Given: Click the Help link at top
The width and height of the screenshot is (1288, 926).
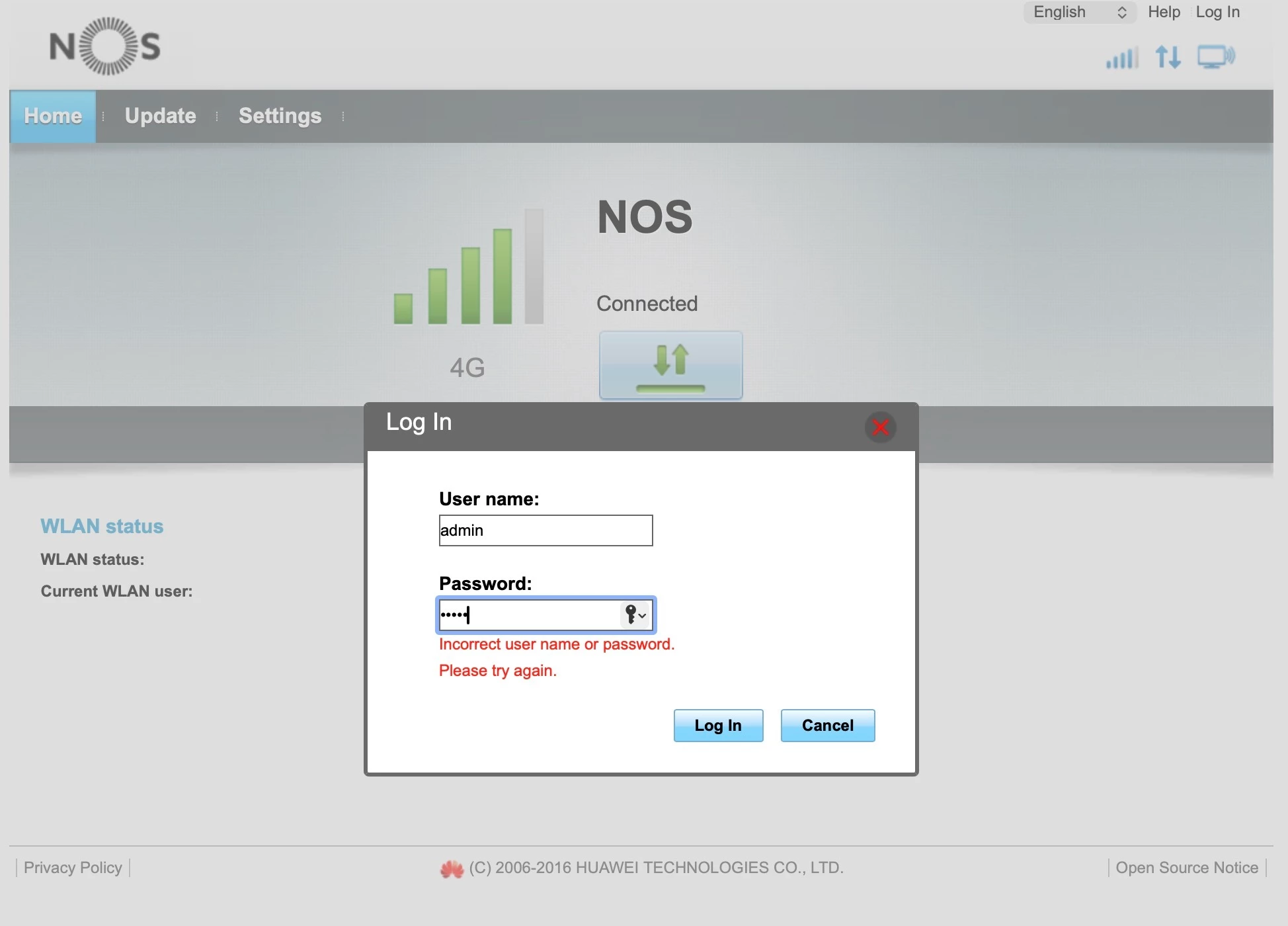Looking at the screenshot, I should 1164,13.
